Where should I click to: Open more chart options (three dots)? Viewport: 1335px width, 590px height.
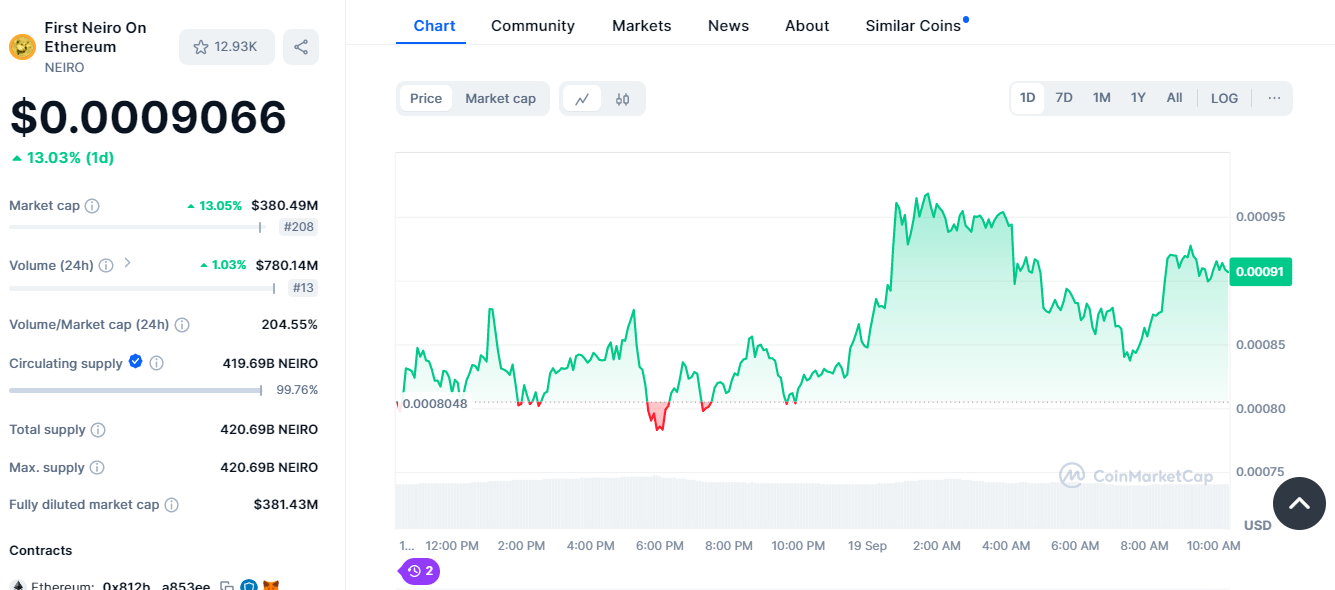1274,98
